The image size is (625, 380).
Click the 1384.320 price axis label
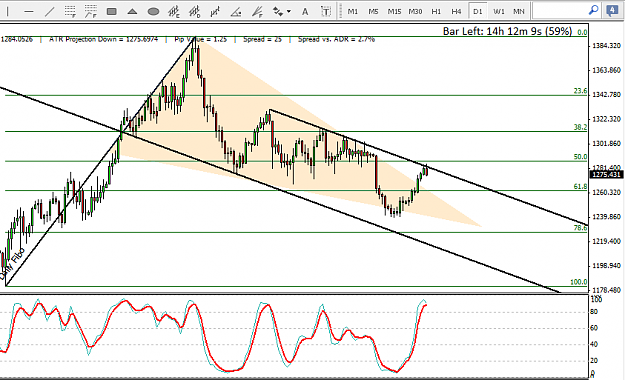coord(607,46)
